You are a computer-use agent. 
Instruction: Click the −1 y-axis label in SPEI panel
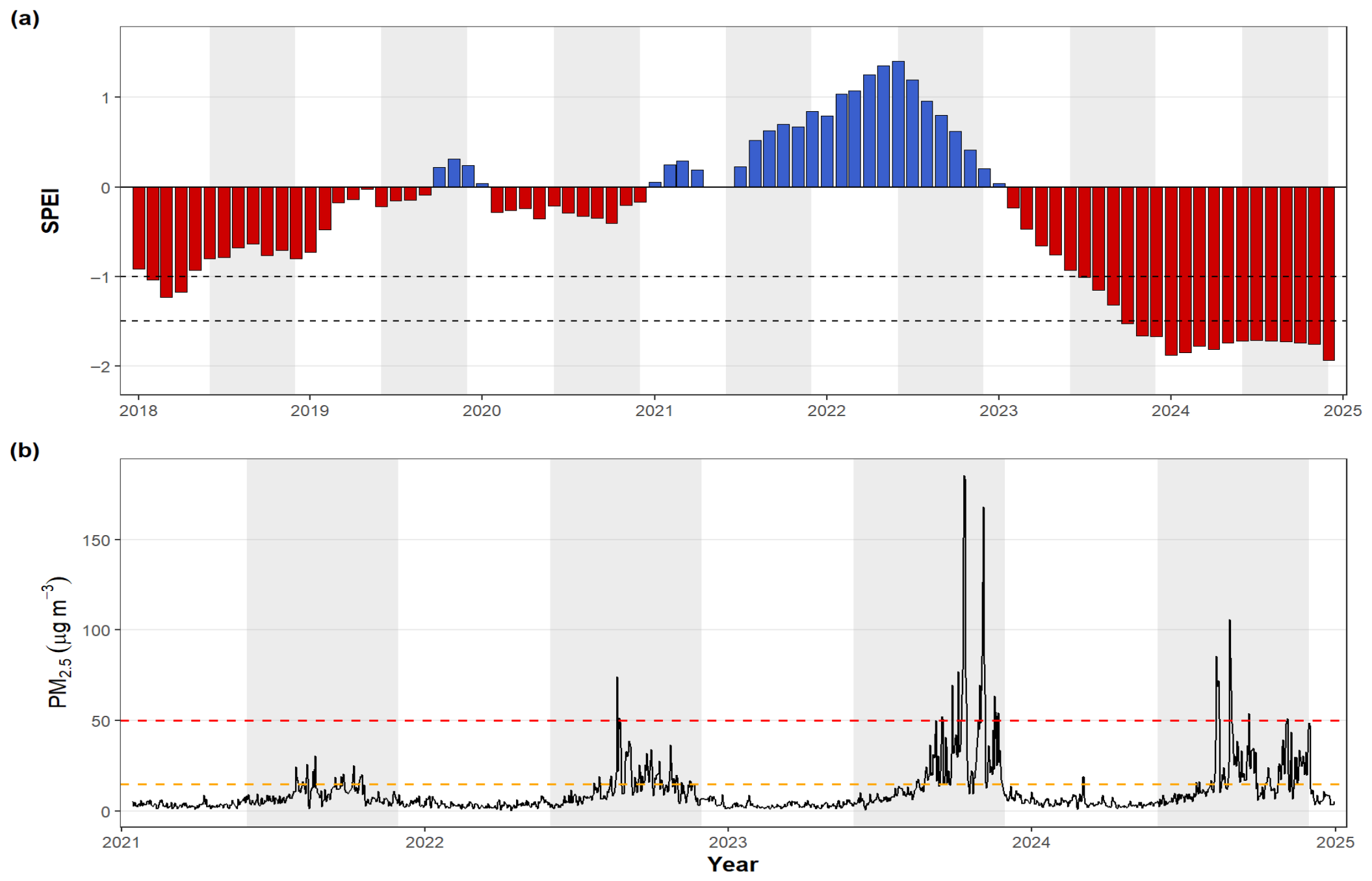[x=99, y=278]
